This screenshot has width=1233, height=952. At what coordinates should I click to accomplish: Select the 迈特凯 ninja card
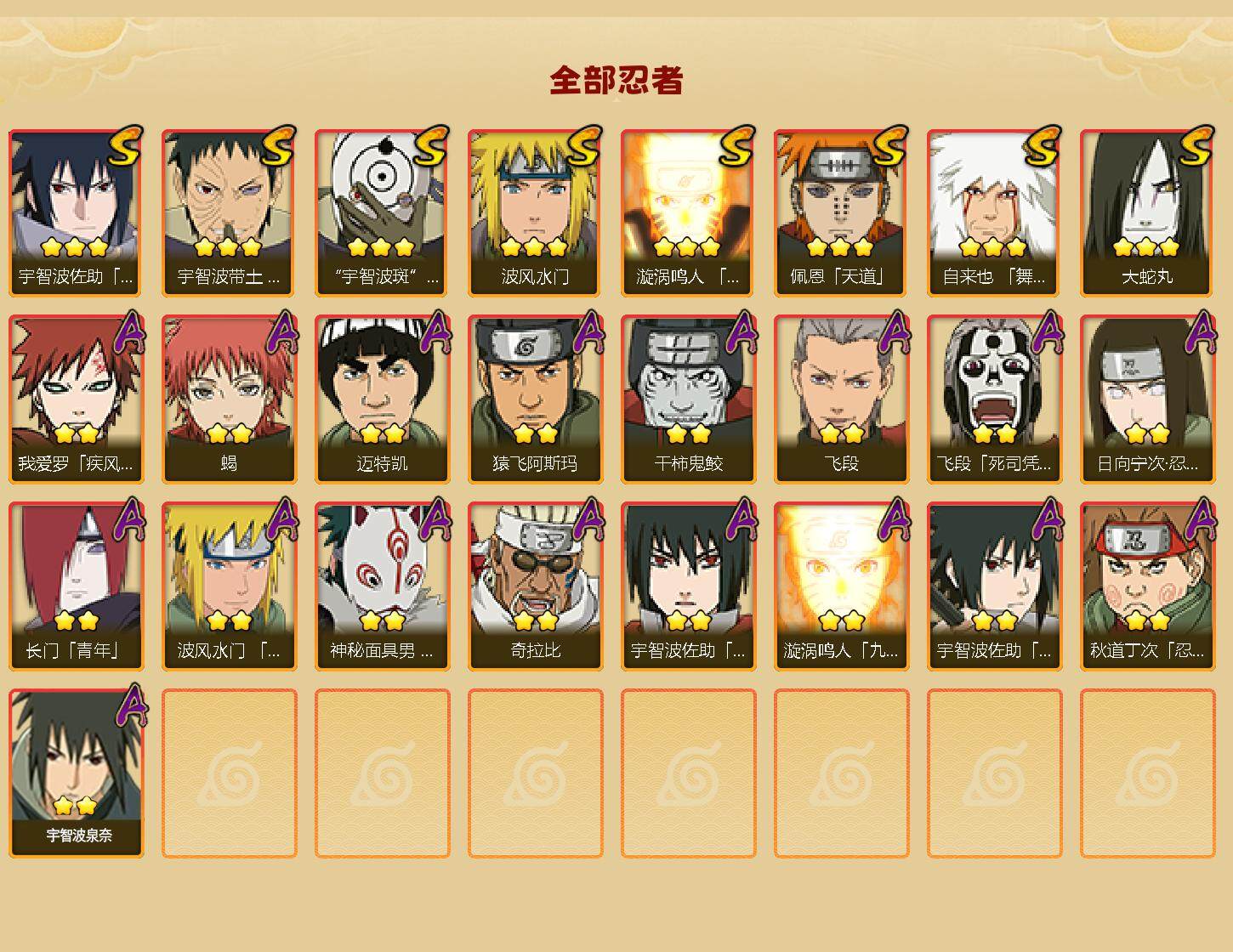[382, 399]
